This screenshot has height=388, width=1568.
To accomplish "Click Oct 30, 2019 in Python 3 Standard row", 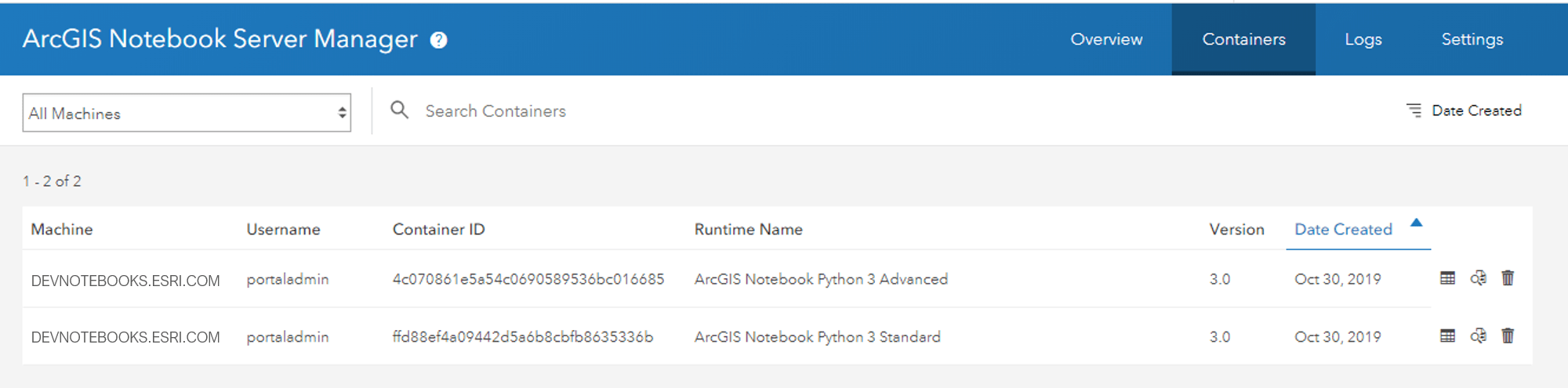I will [1338, 337].
